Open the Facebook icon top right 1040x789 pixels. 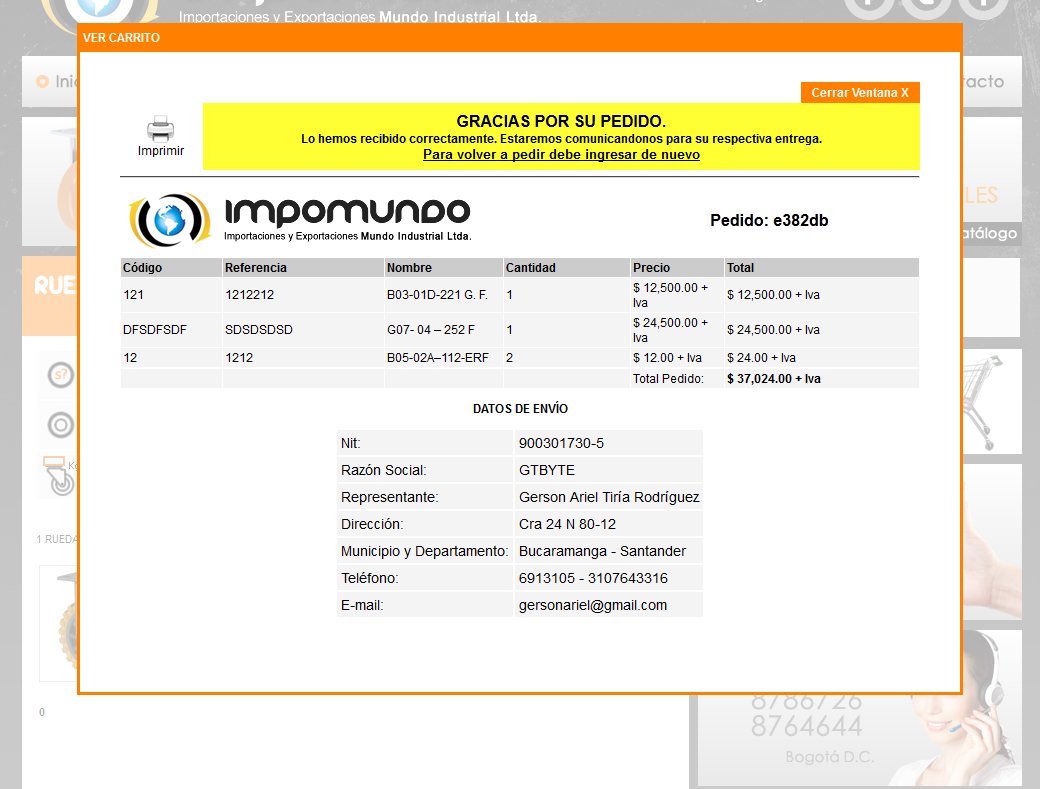pos(868,5)
